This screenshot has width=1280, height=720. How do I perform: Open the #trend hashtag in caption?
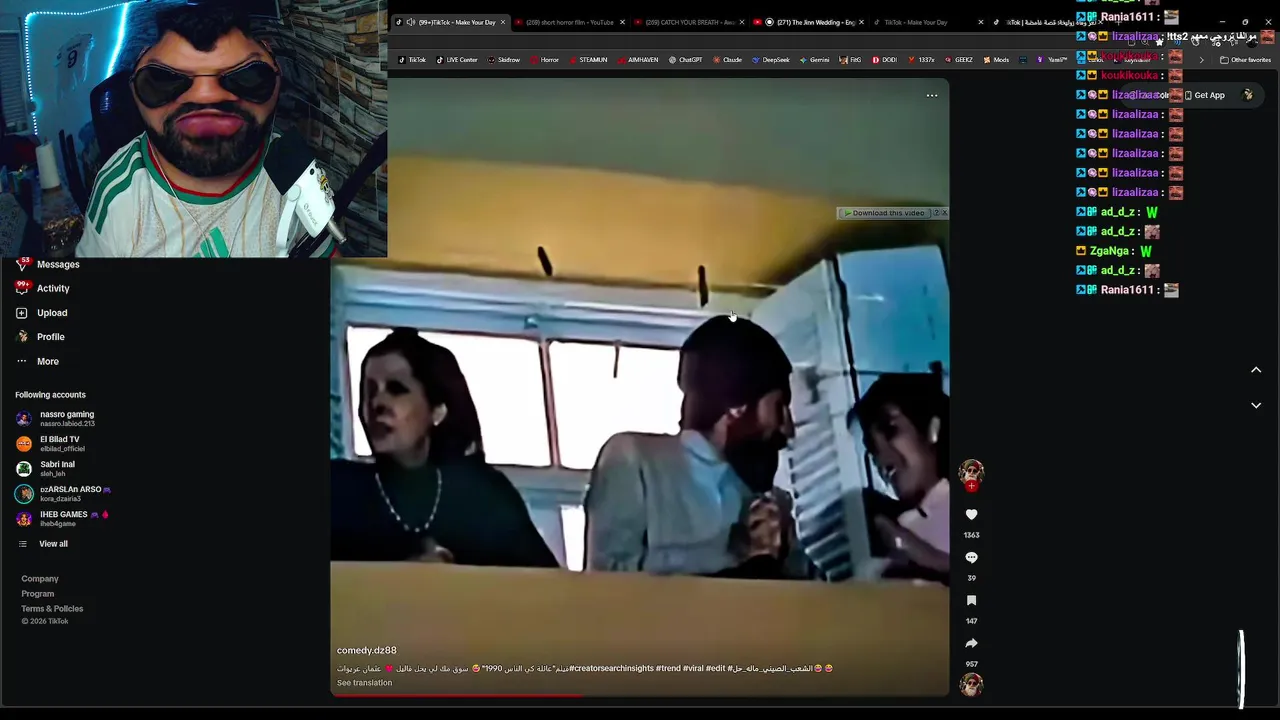tap(668, 668)
